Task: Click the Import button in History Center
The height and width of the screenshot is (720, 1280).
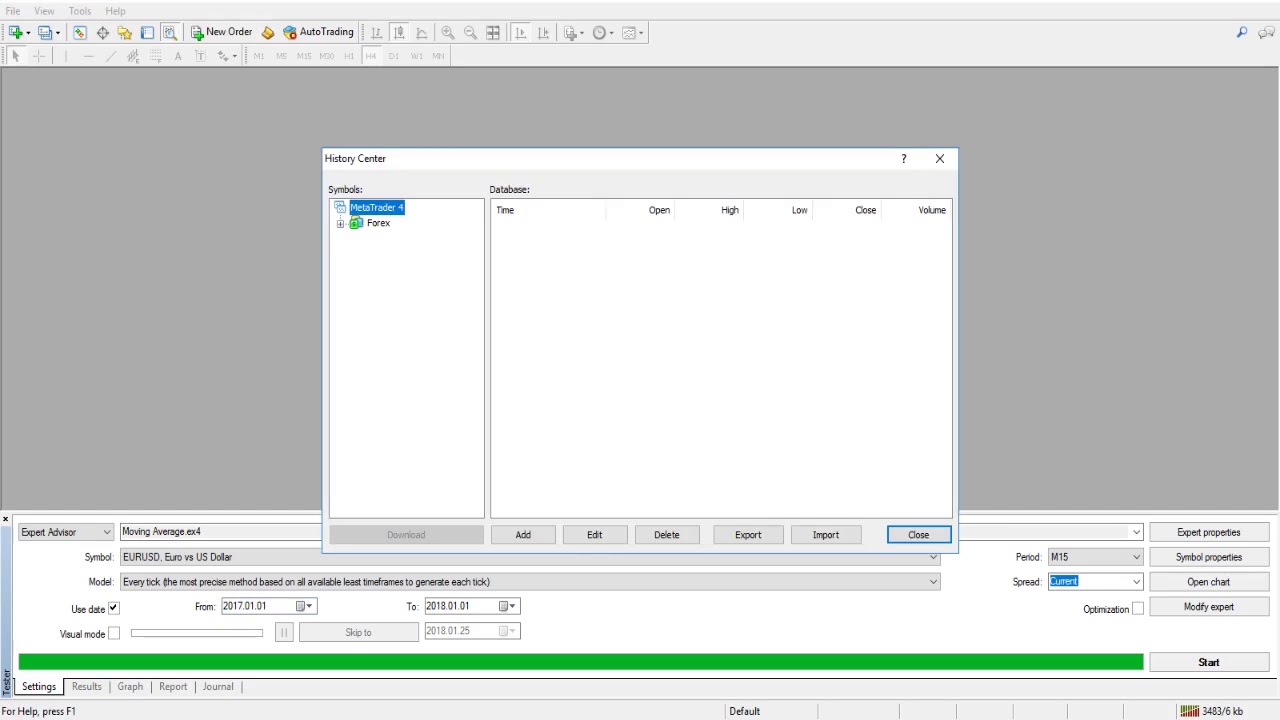Action: (x=826, y=535)
